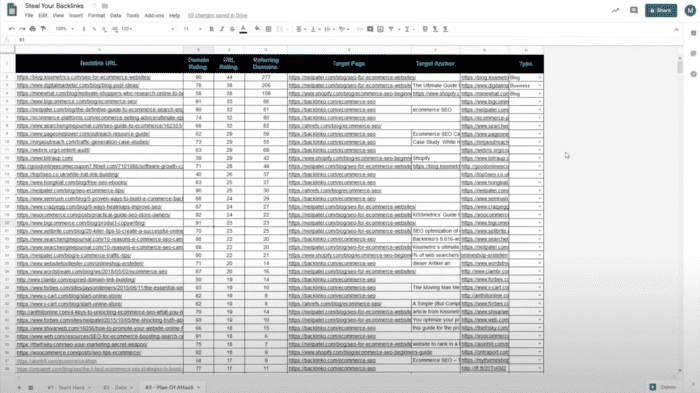
Task: Format as percent icon
Action: click(94, 29)
